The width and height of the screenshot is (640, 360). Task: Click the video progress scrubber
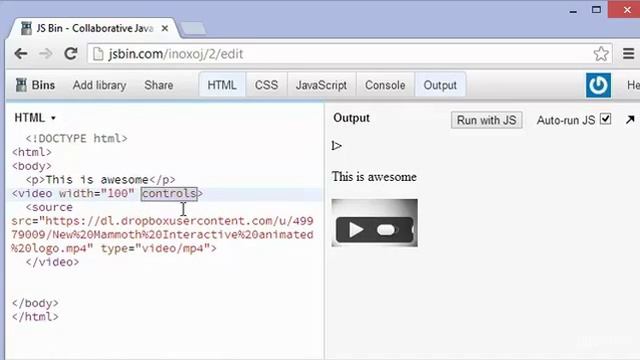click(386, 230)
